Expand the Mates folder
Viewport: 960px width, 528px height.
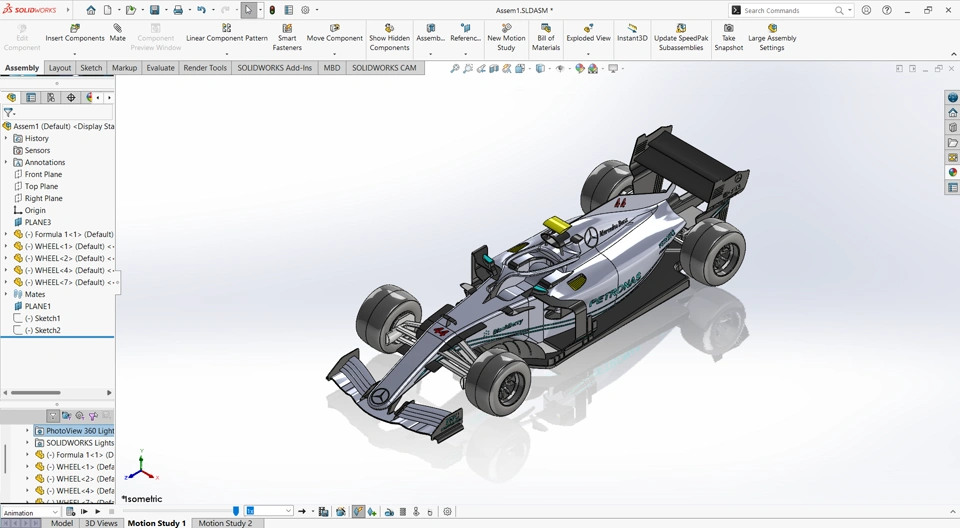(x=6, y=294)
